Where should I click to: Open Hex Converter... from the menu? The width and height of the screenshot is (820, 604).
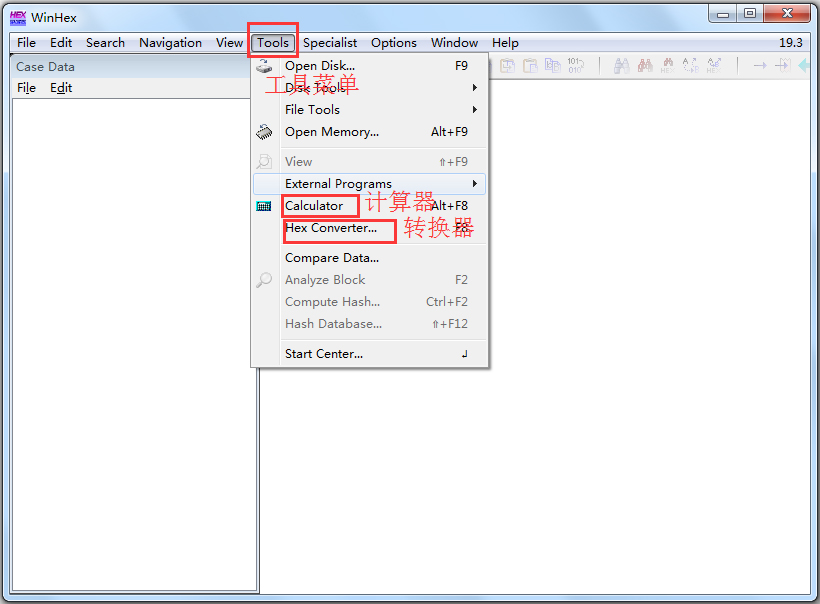370,228
